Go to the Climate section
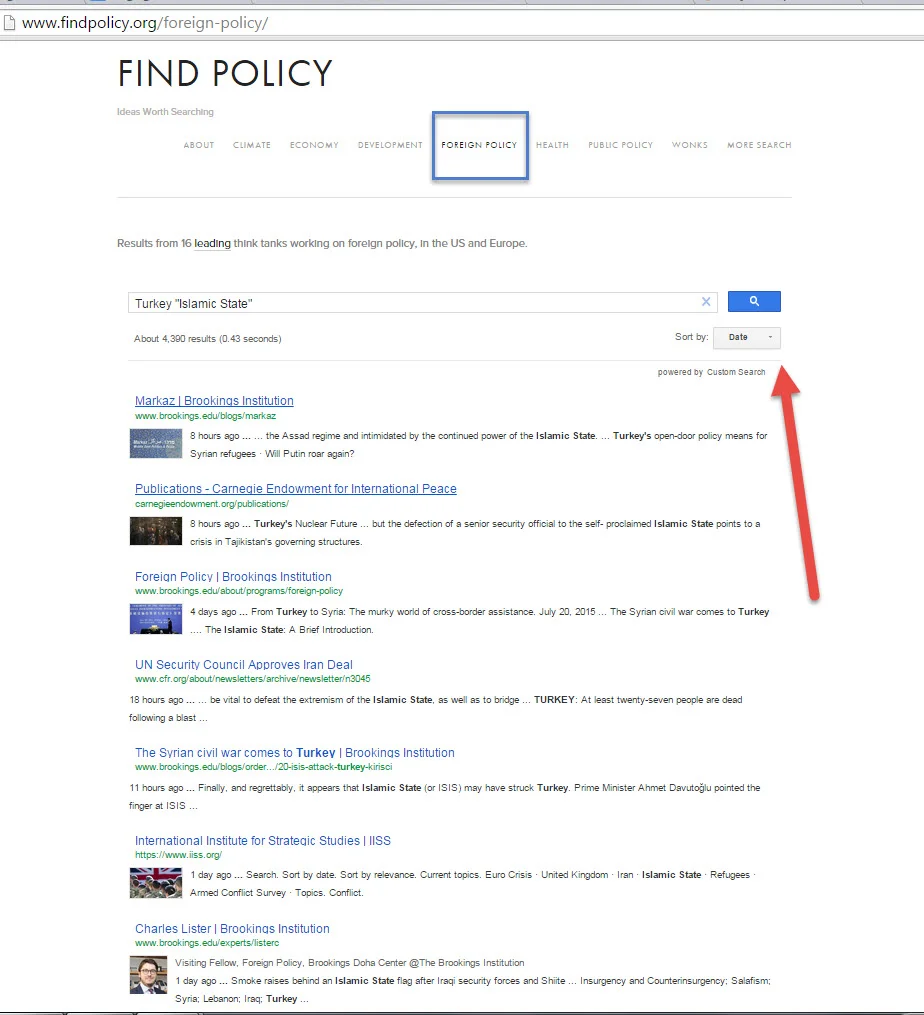 coord(252,145)
